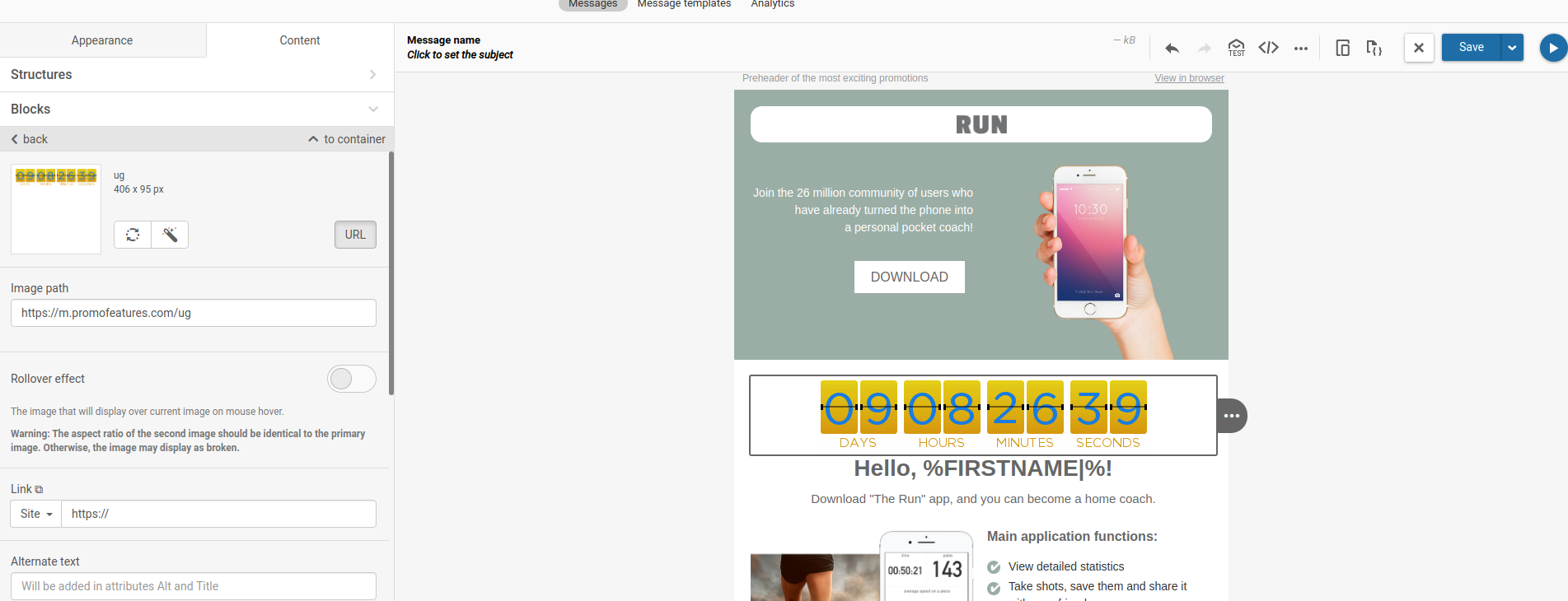Click the merge tag icon beside Link
The height and width of the screenshot is (601, 1568).
pyautogui.click(x=39, y=490)
